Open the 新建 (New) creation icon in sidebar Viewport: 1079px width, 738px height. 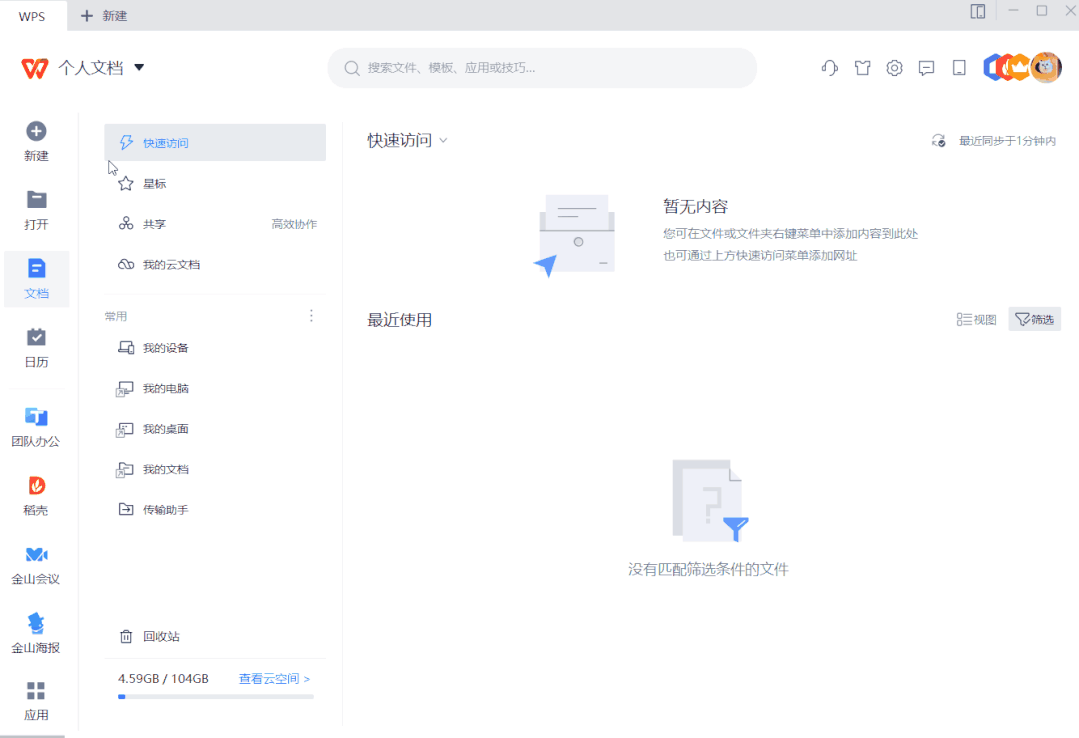click(x=36, y=140)
